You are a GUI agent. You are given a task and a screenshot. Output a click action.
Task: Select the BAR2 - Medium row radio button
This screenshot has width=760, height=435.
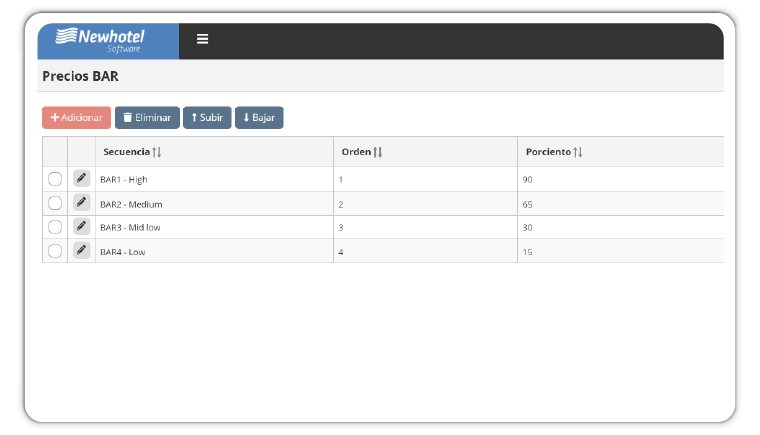[55, 203]
